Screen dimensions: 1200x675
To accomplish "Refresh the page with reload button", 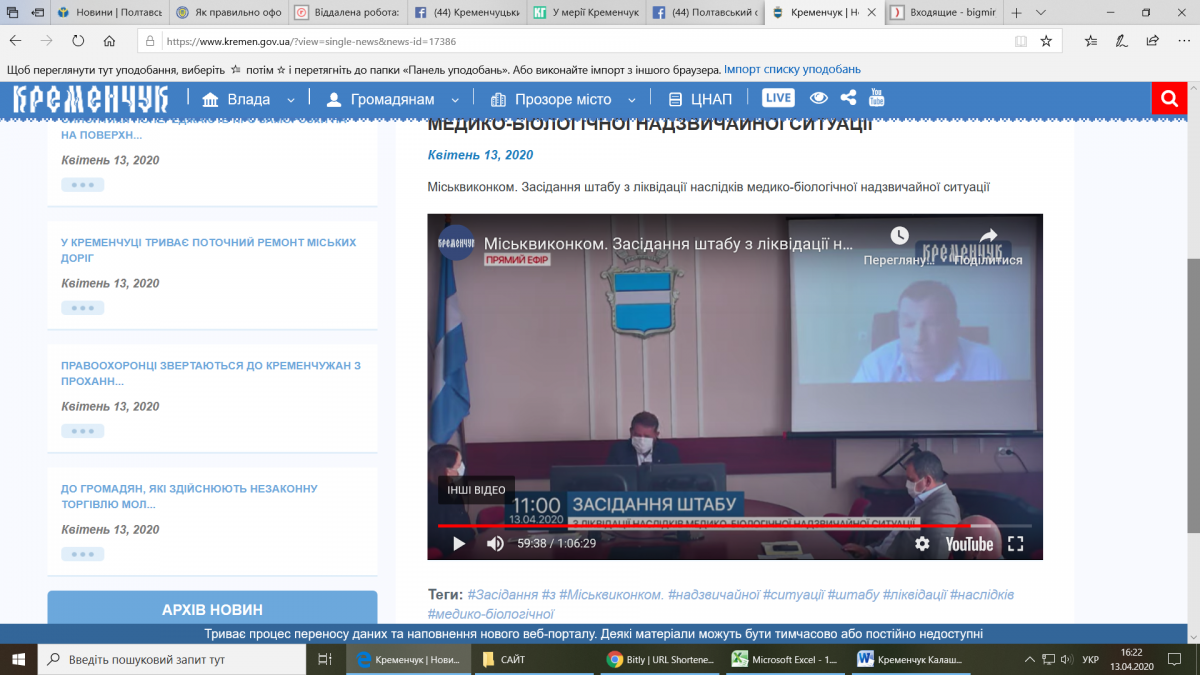I will point(78,41).
